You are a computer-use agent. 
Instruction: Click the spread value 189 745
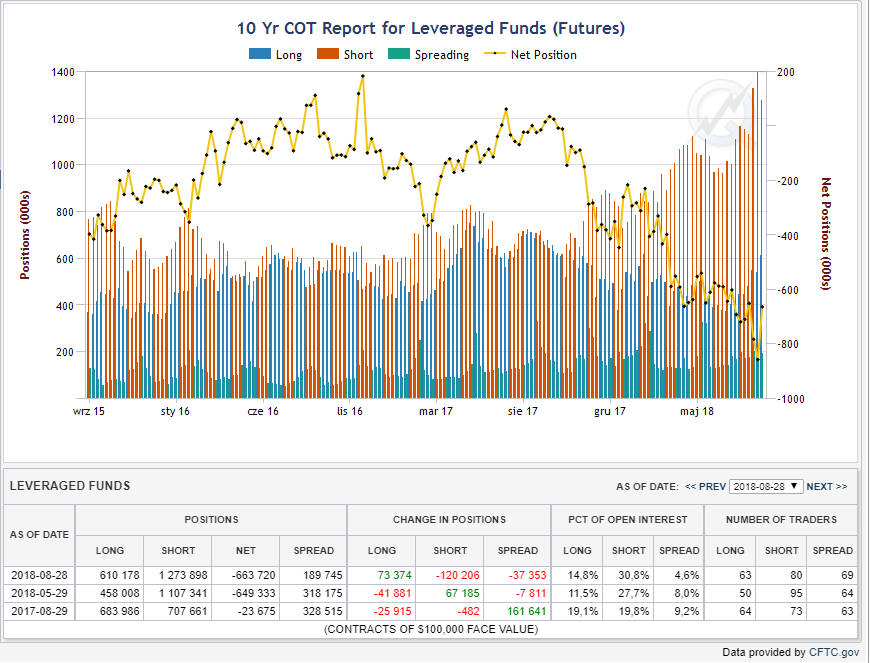[x=323, y=575]
